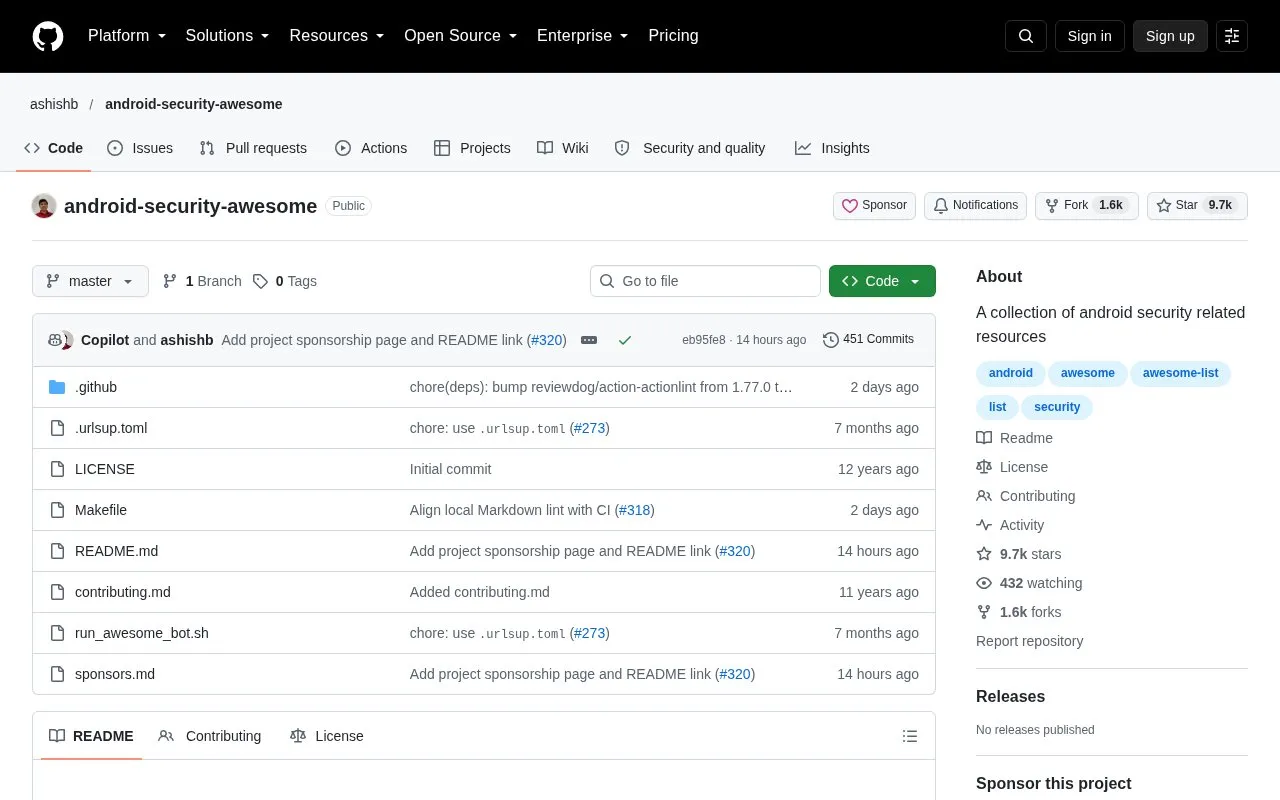Open the green Code dropdown

pyautogui.click(x=882, y=281)
